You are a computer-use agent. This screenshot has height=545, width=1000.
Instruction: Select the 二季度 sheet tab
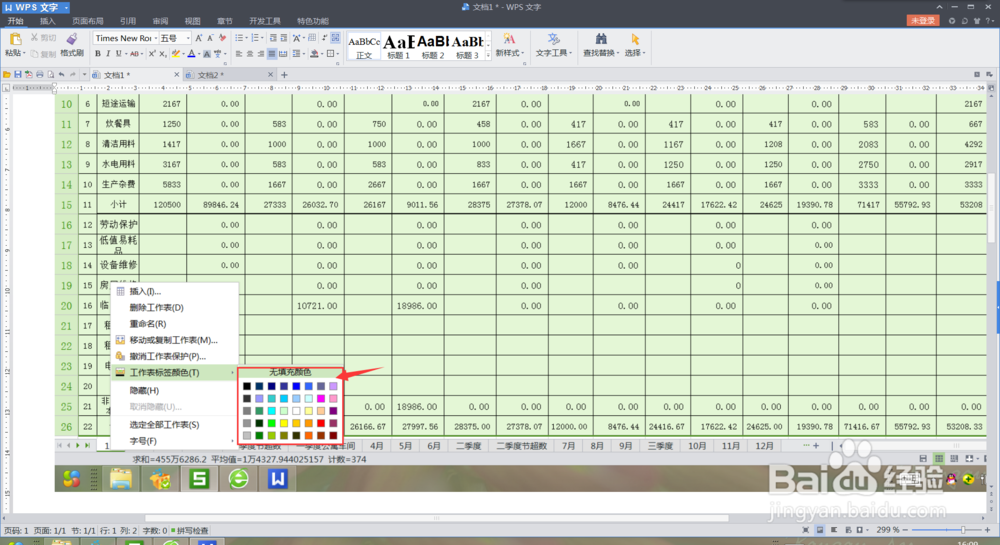468,446
